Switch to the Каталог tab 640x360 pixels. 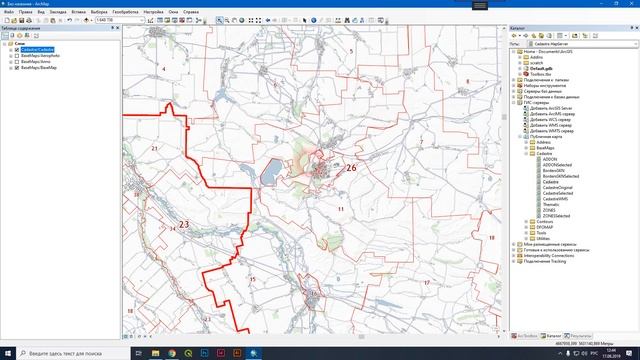click(x=551, y=336)
